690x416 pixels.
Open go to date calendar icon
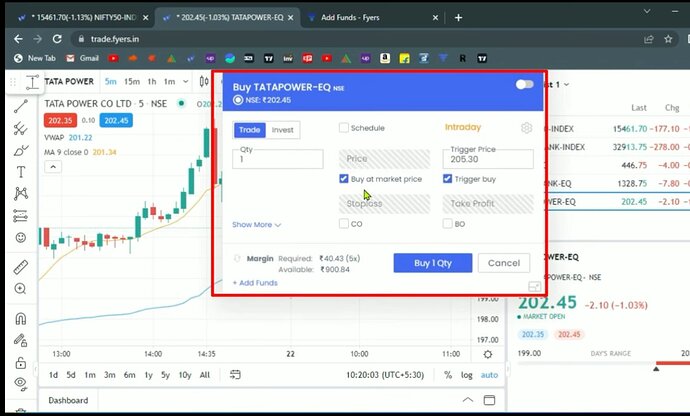tap(235, 375)
